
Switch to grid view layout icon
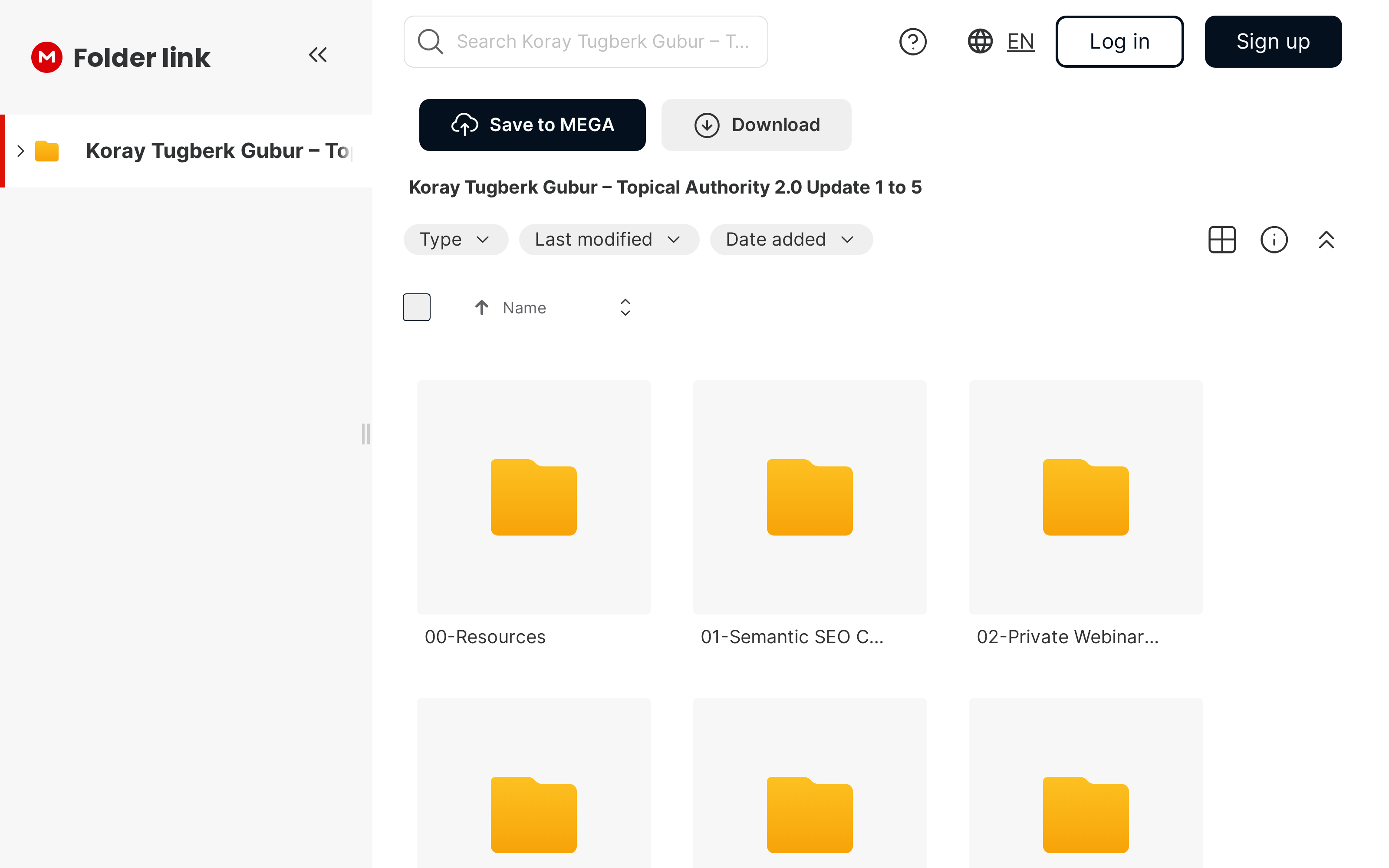1222,240
